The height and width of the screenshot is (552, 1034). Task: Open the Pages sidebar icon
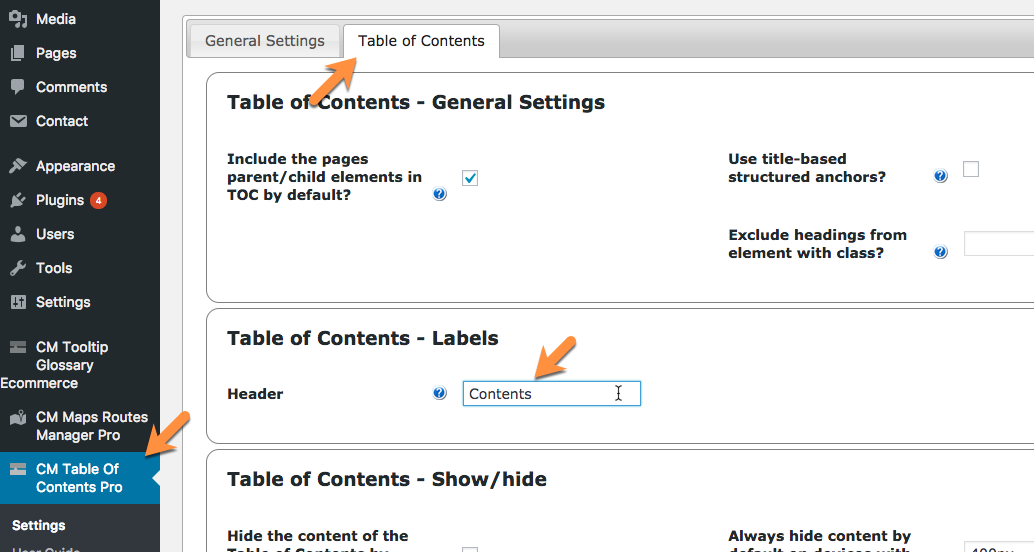[x=18, y=53]
